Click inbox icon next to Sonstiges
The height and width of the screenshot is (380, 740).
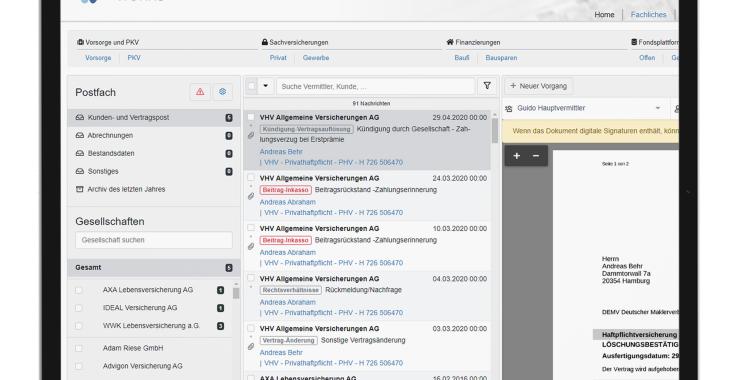[x=80, y=171]
